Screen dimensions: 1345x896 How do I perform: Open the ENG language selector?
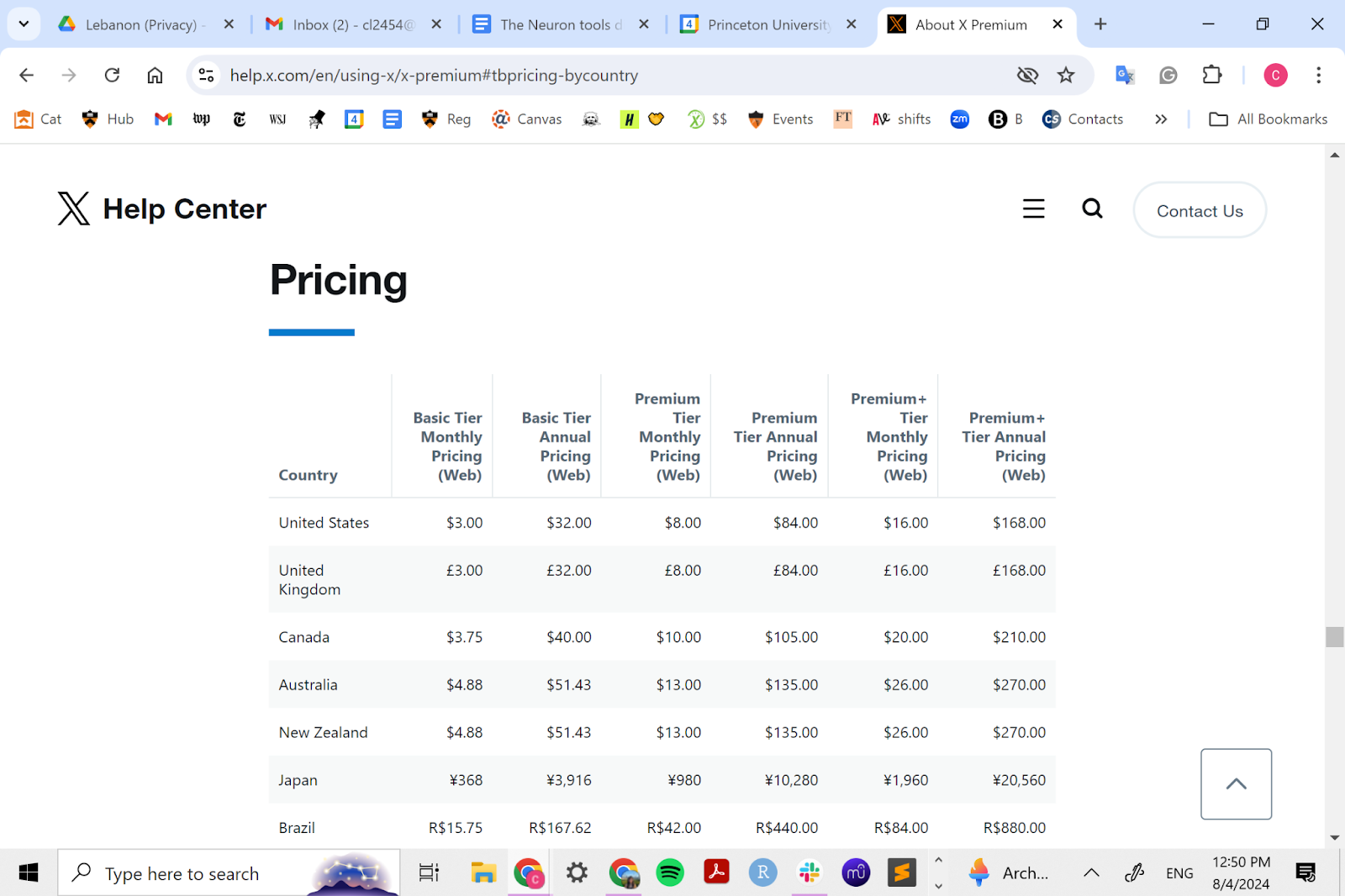1179,873
